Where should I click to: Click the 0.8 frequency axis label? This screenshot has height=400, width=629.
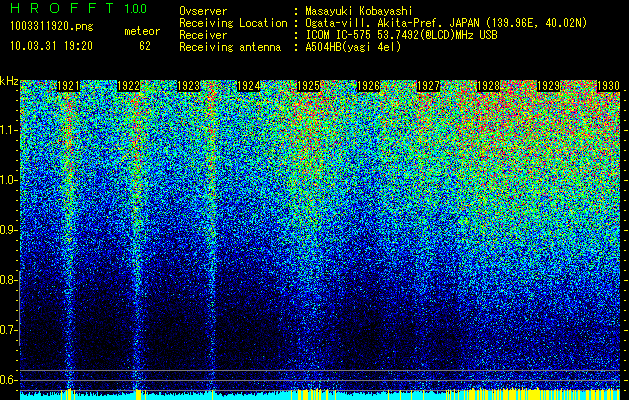click(x=8, y=280)
